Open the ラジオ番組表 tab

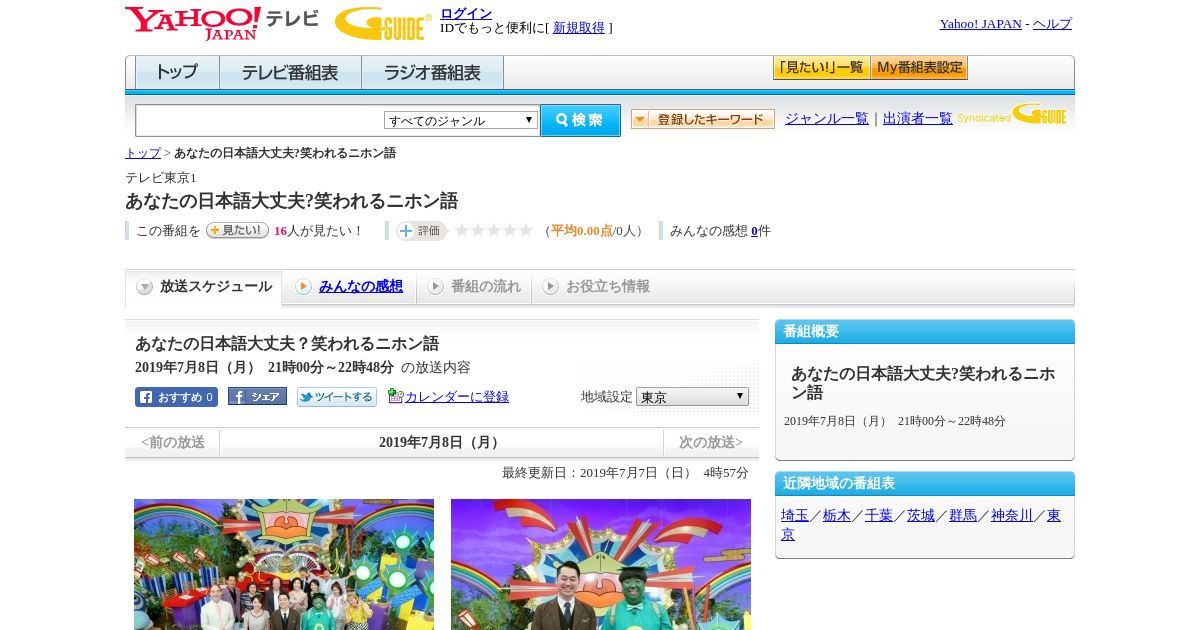tap(432, 73)
